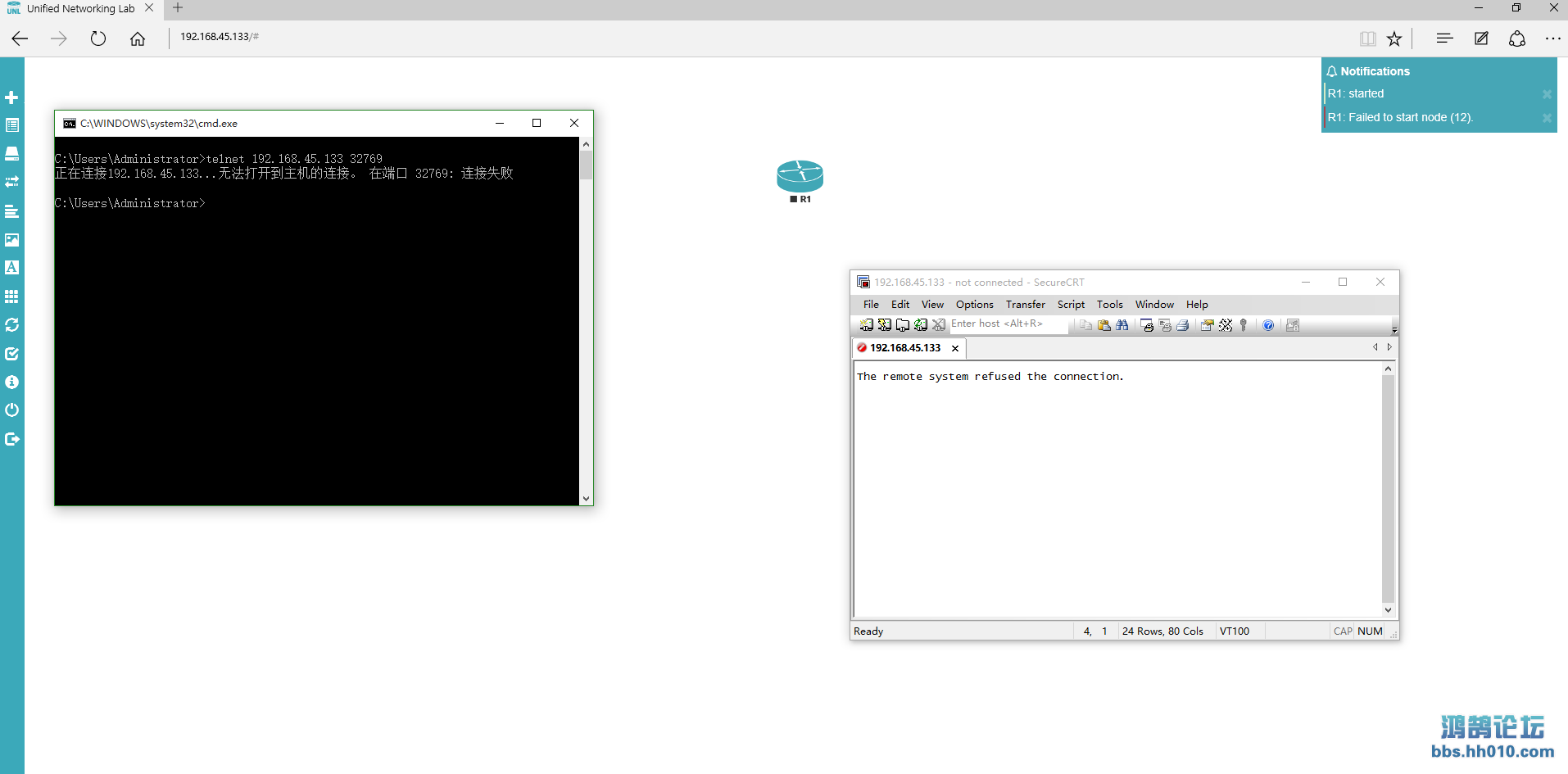This screenshot has width=1568, height=774.
Task: Click the browser Refresh button
Action: click(x=98, y=38)
